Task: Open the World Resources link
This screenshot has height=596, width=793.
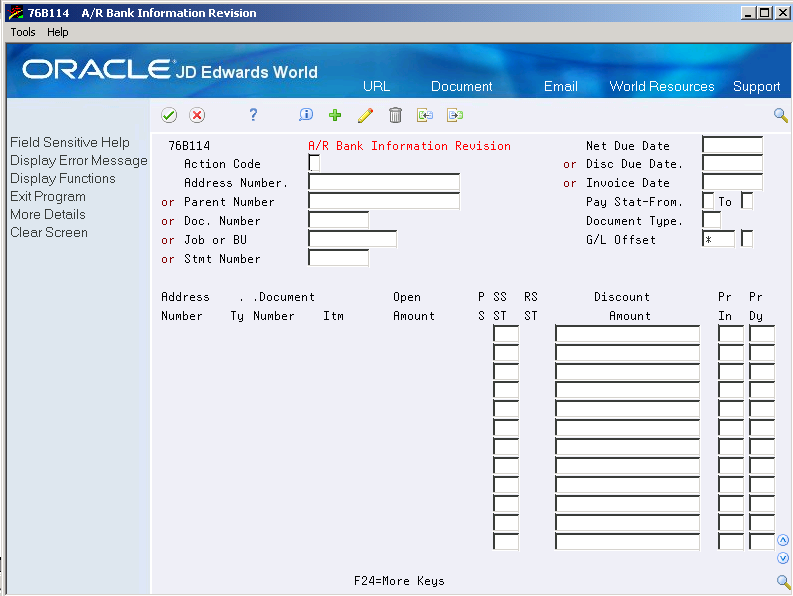Action: point(662,87)
